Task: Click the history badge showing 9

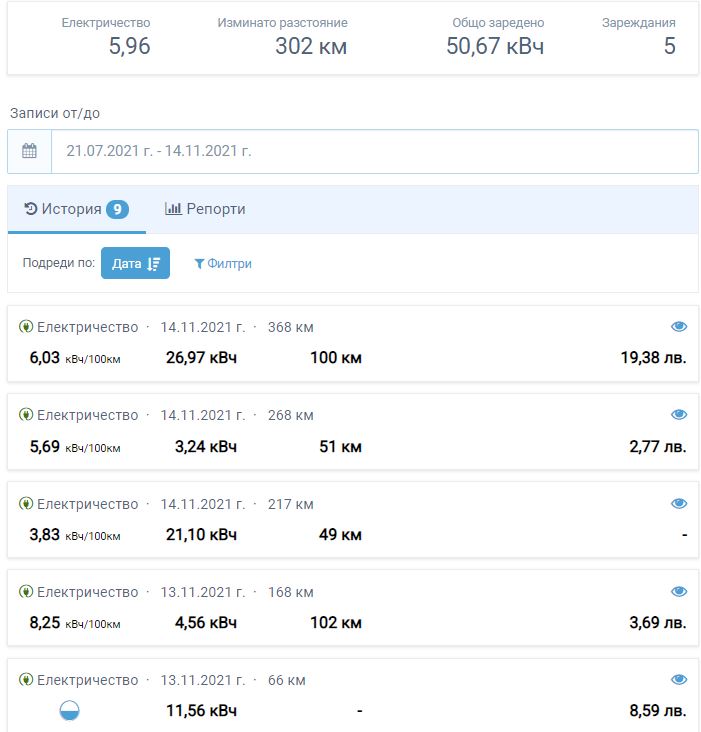Action: [117, 210]
